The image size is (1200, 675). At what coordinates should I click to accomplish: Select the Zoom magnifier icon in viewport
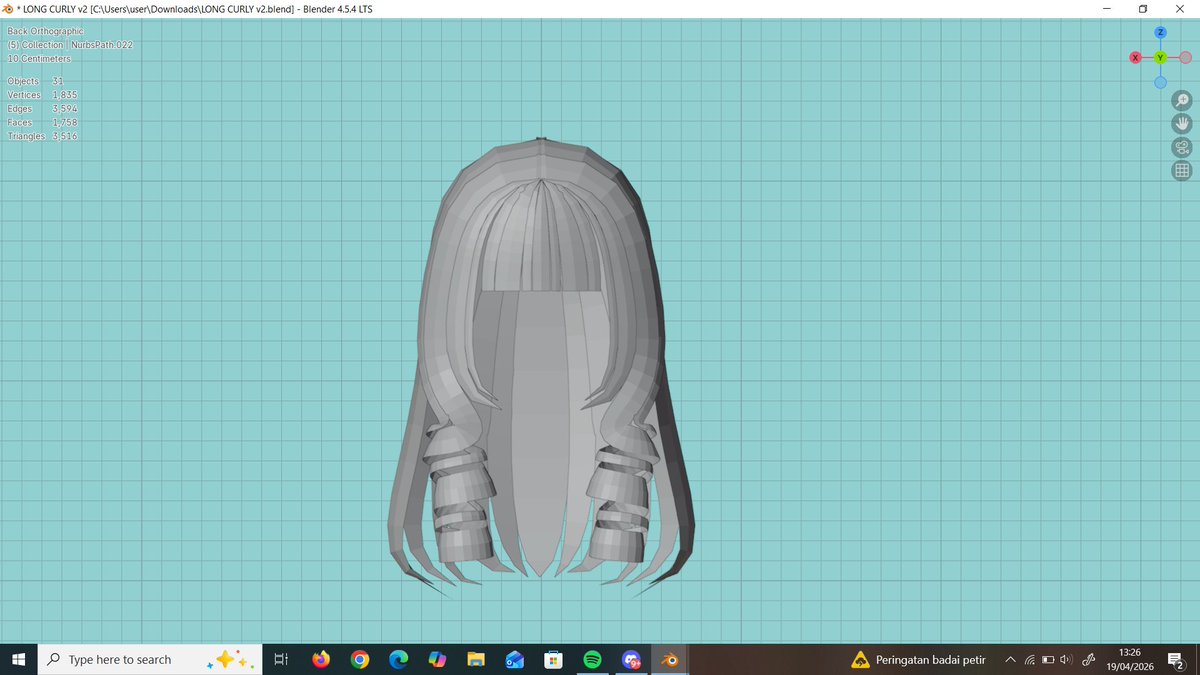(1182, 100)
